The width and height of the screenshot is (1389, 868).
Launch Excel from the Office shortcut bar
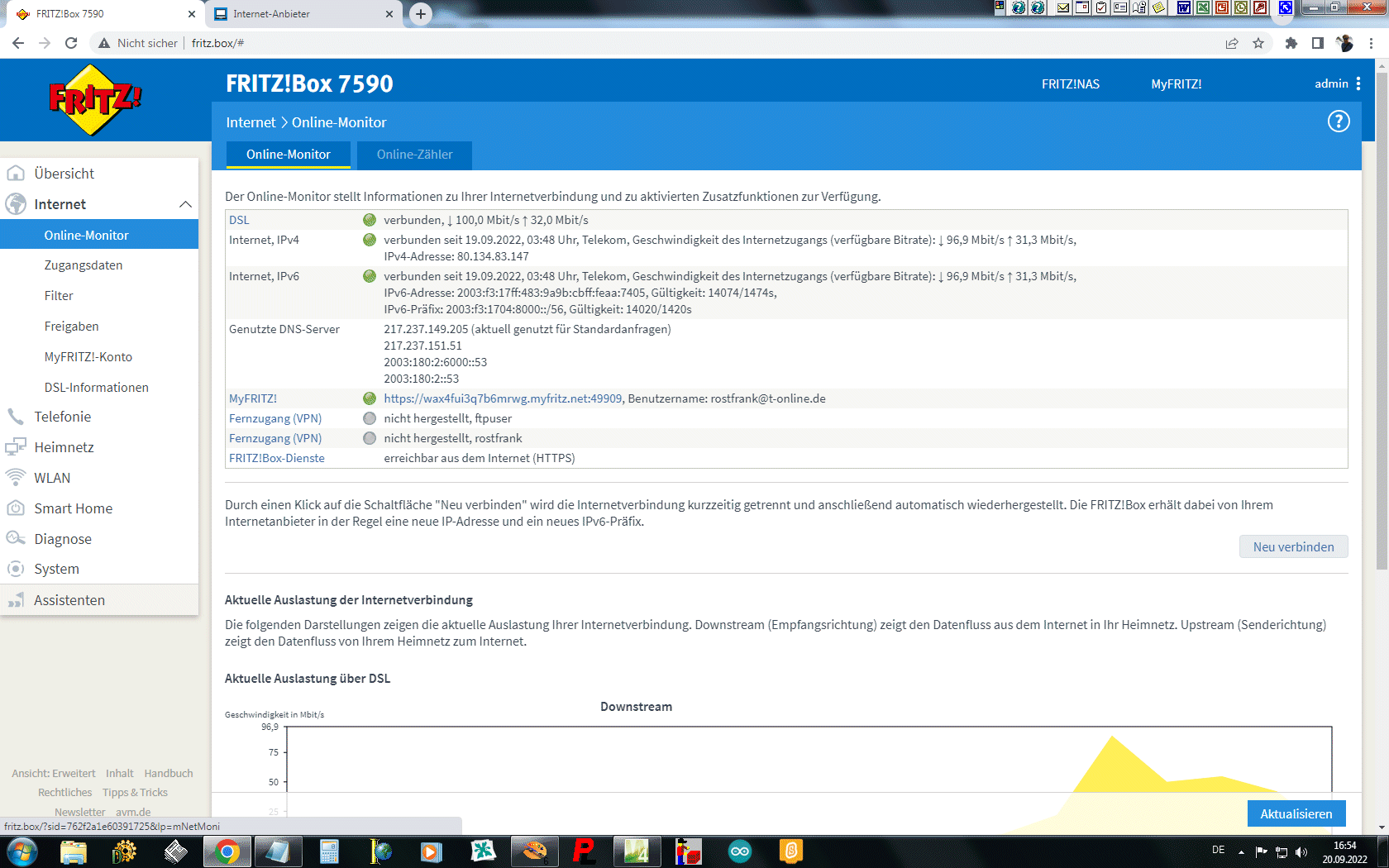click(x=1202, y=7)
